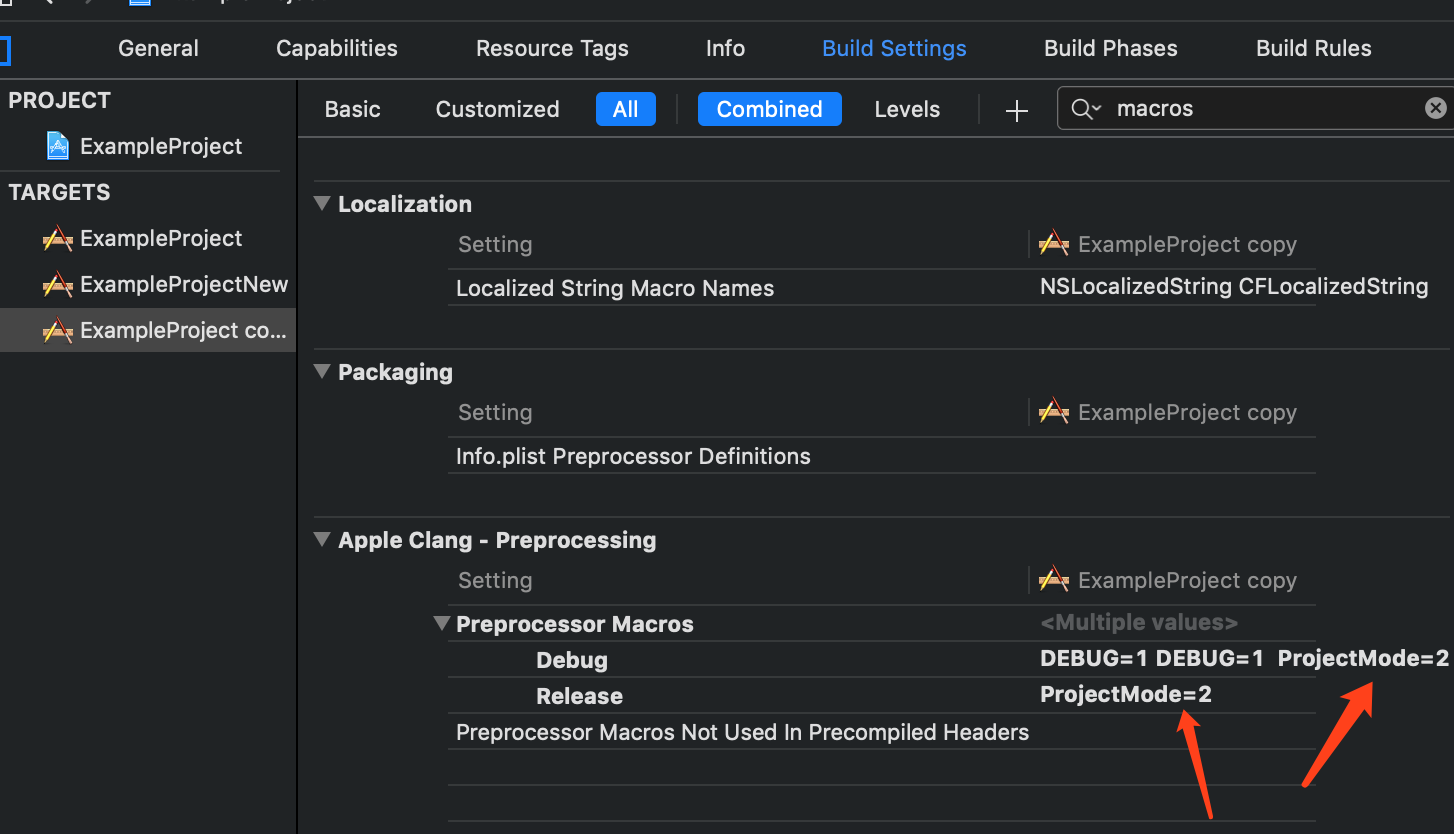Collapse the Localization section
This screenshot has width=1454, height=834.
[322, 204]
